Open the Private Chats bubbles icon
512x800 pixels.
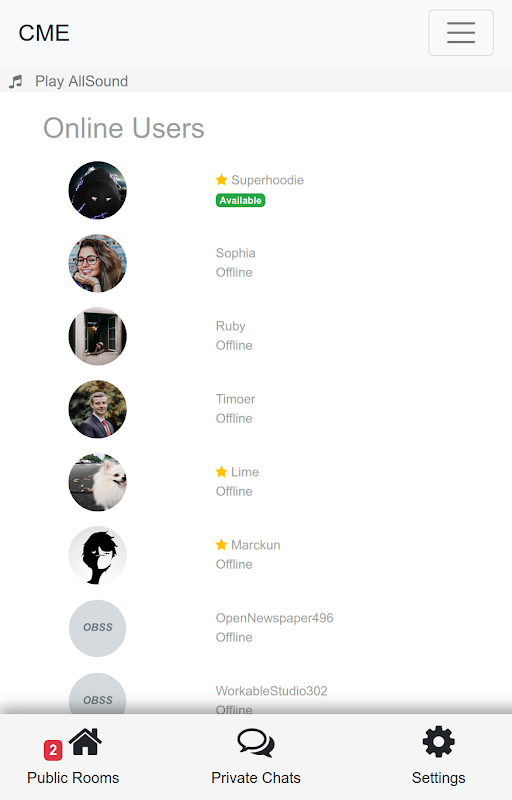256,743
